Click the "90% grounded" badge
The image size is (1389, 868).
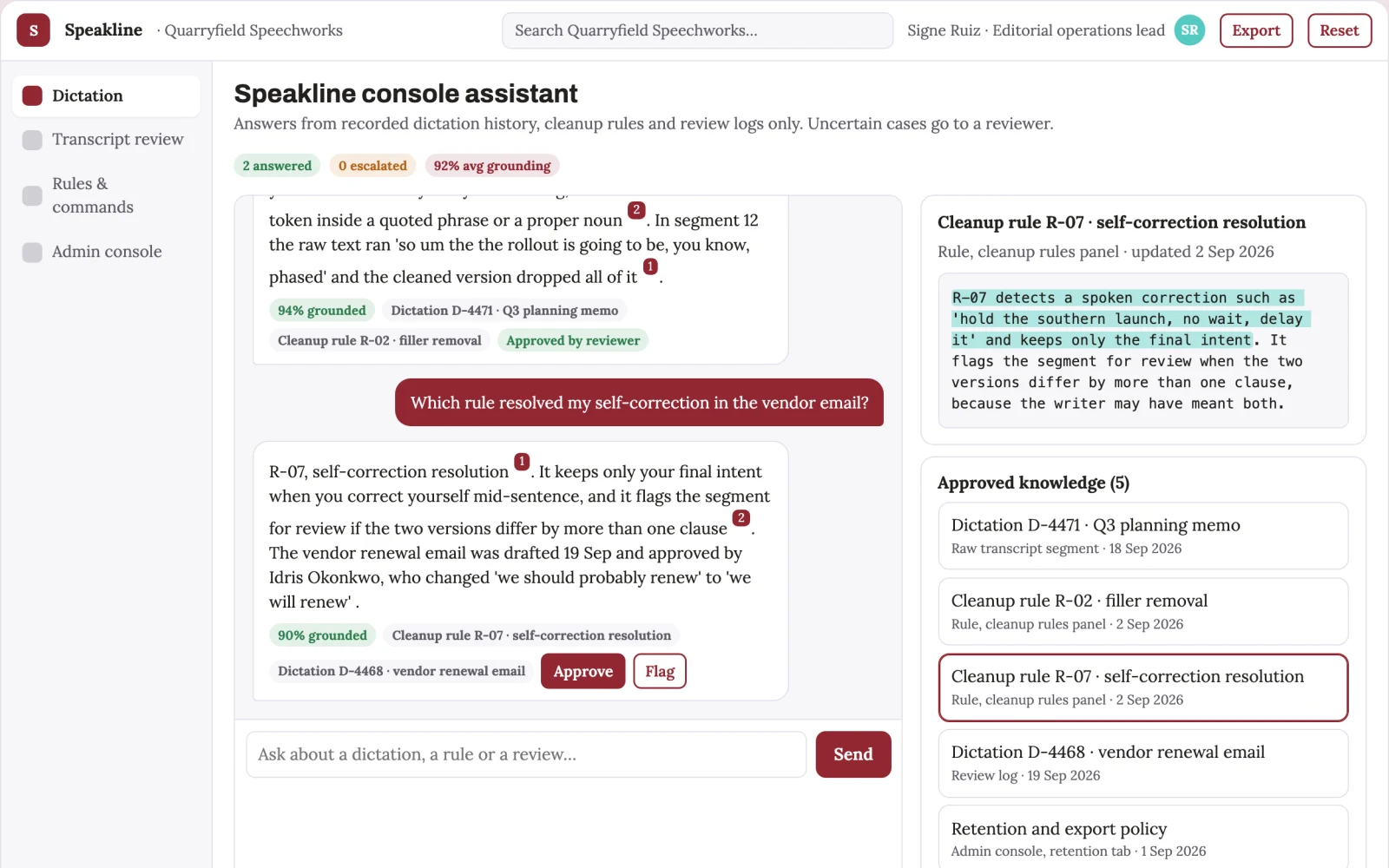[x=322, y=635]
